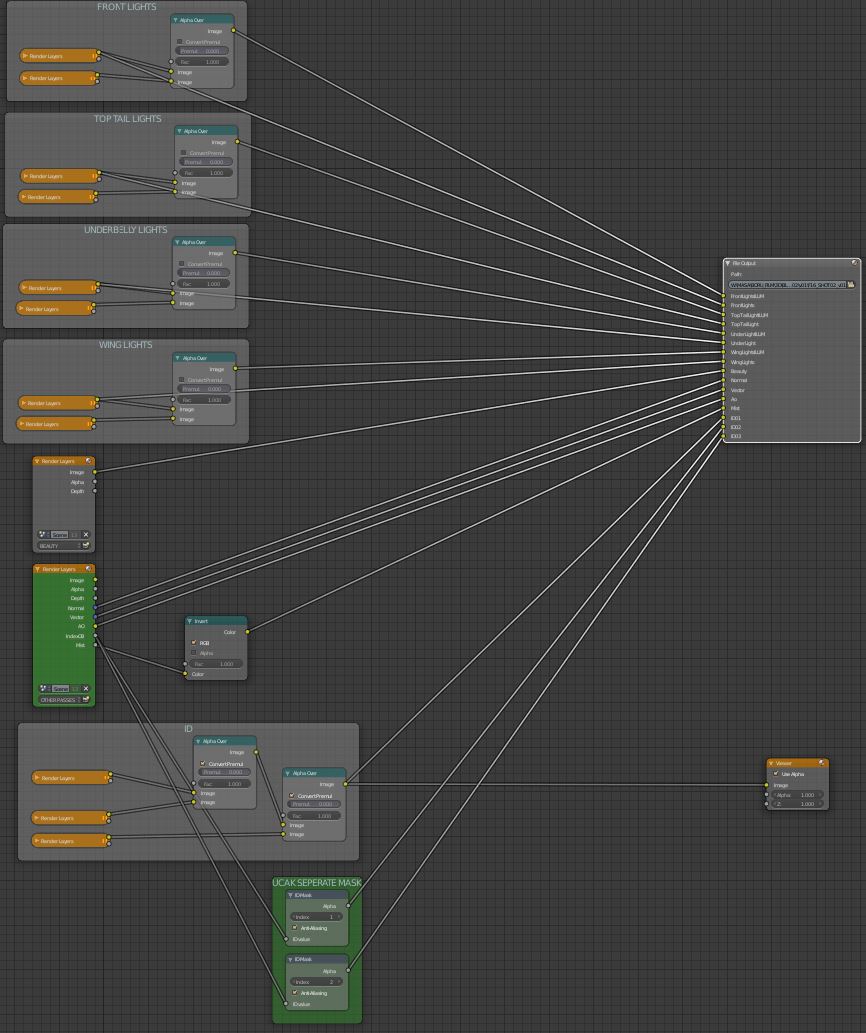Toggle Anti-Aliasing on IDMask index 1 node

[294, 928]
